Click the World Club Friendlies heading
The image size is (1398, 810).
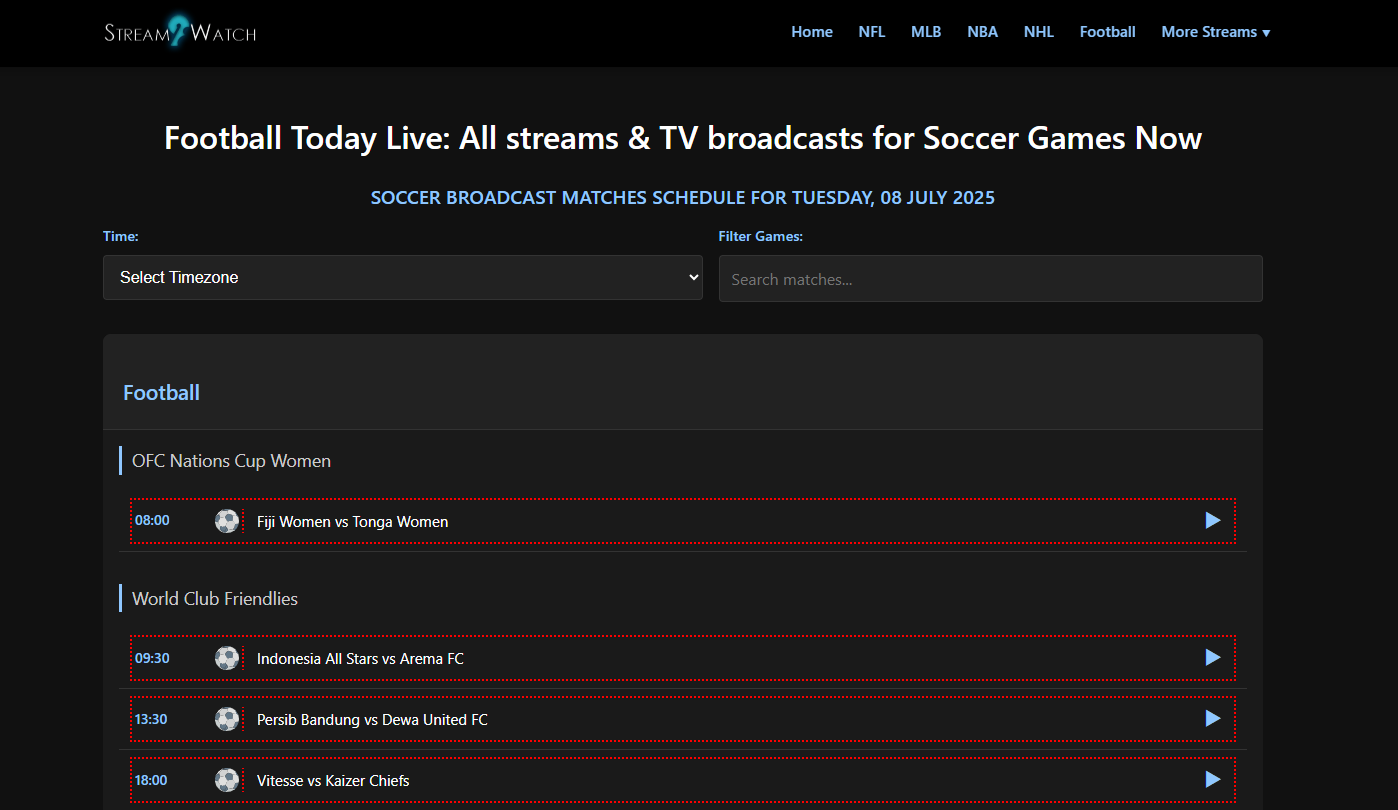[x=215, y=599]
